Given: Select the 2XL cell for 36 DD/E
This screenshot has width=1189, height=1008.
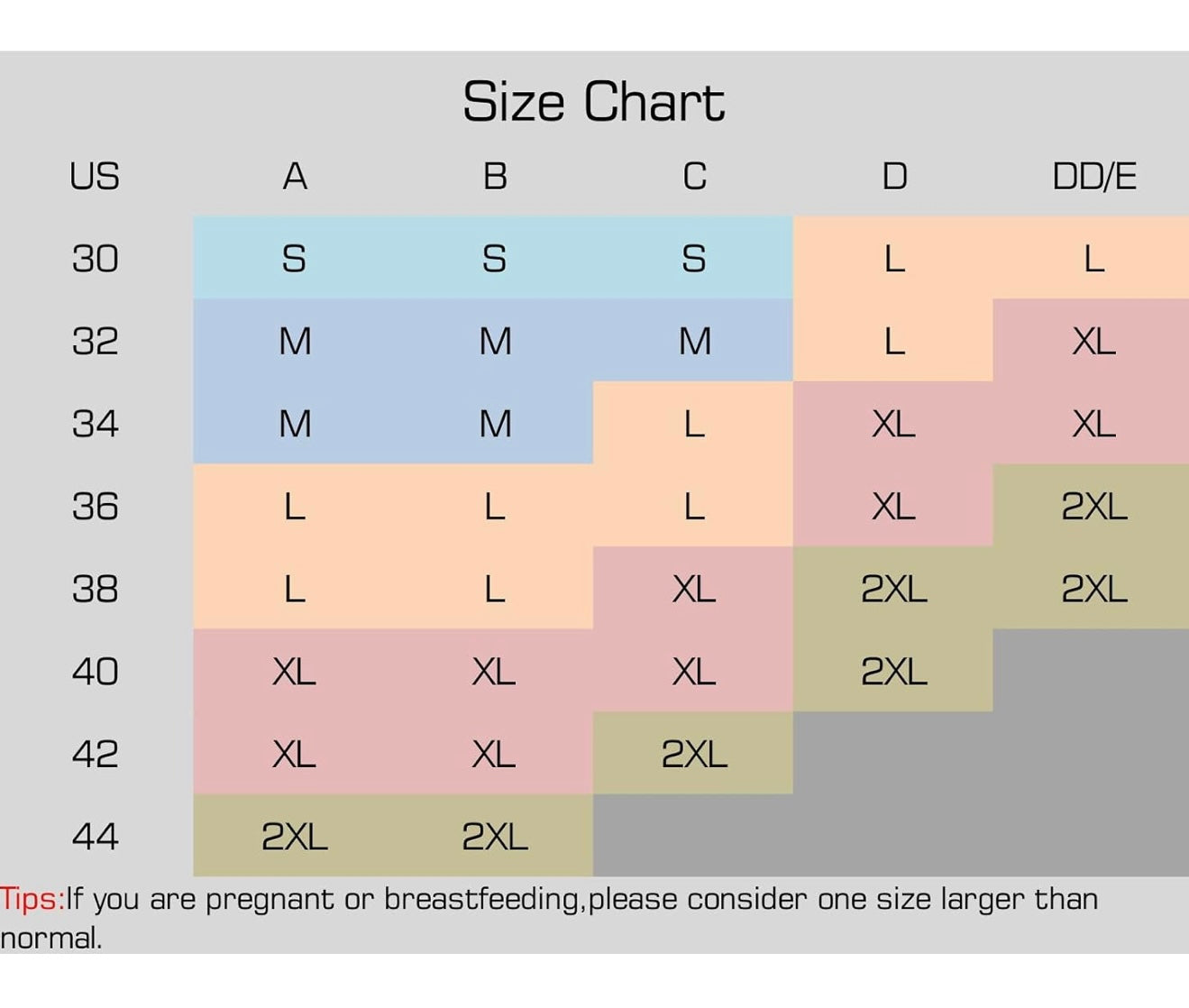Looking at the screenshot, I should pyautogui.click(x=1093, y=507).
